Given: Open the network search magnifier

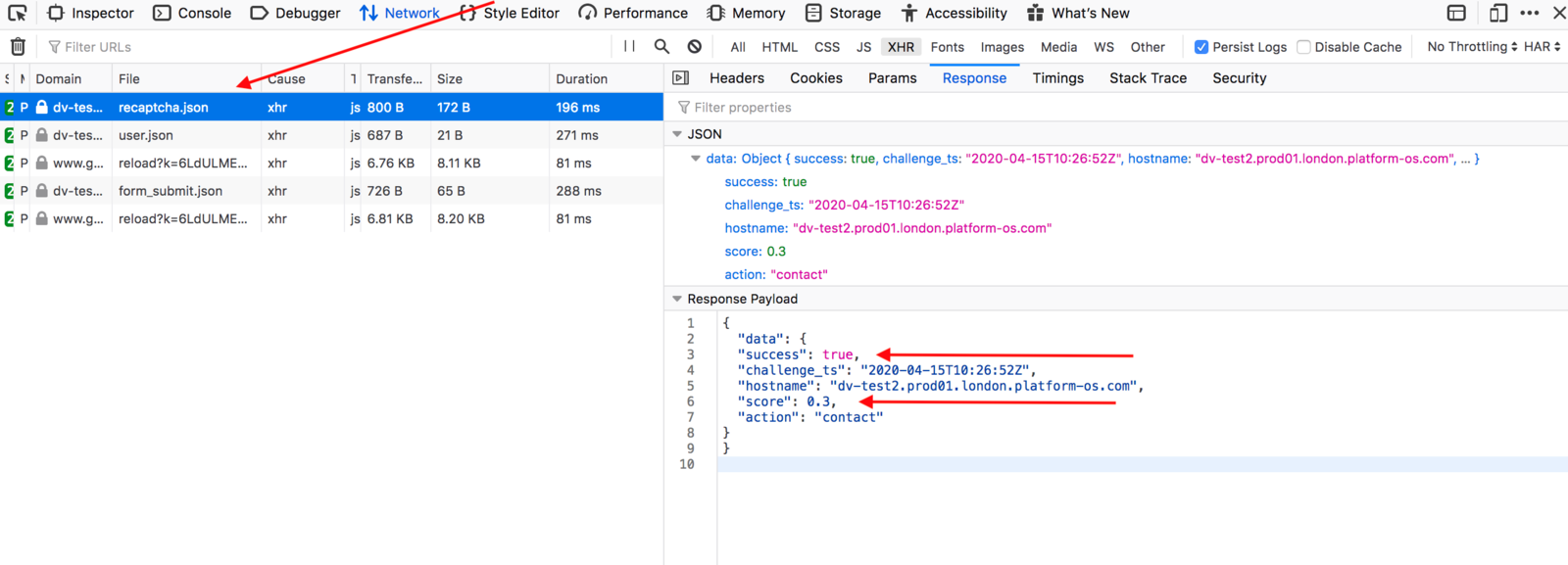Looking at the screenshot, I should click(661, 46).
